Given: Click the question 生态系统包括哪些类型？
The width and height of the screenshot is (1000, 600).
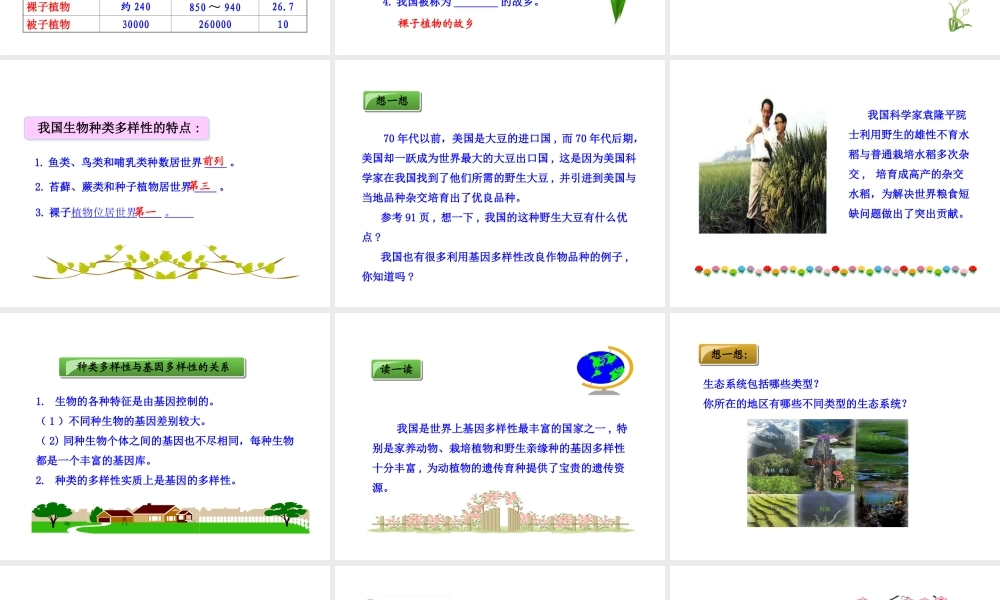Looking at the screenshot, I should point(761,384).
